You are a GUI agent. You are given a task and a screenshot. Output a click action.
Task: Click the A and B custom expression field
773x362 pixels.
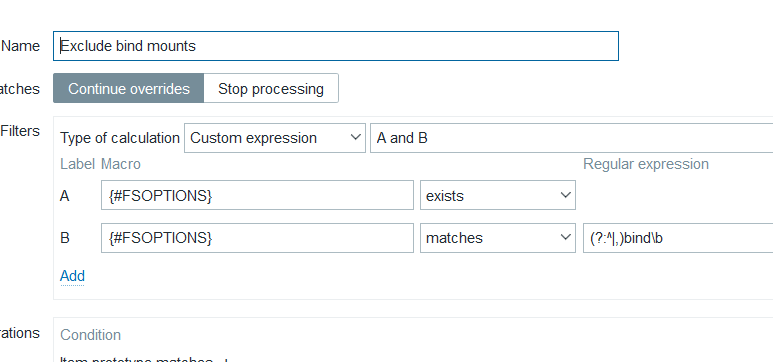[x=571, y=138]
